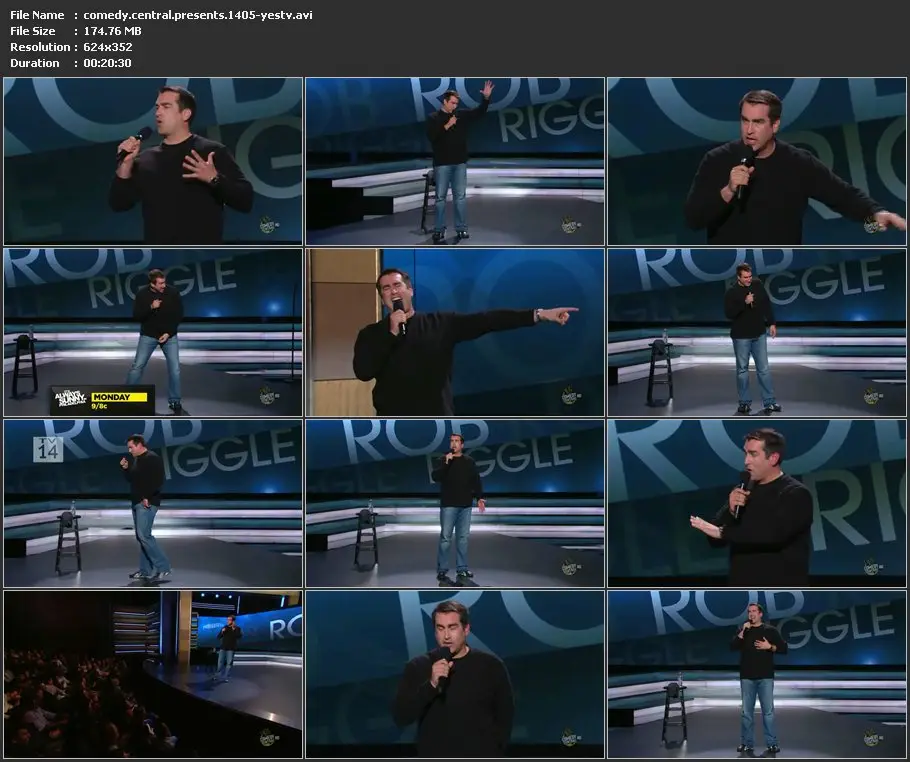Click the "Resolution" label
The image size is (910, 762).
tap(40, 47)
